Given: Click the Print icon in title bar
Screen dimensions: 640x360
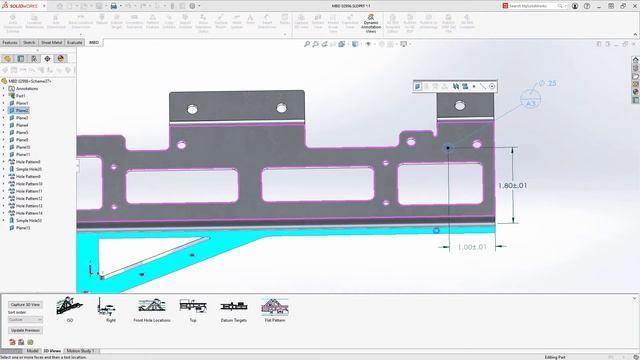Looking at the screenshot, I should (x=113, y=6).
